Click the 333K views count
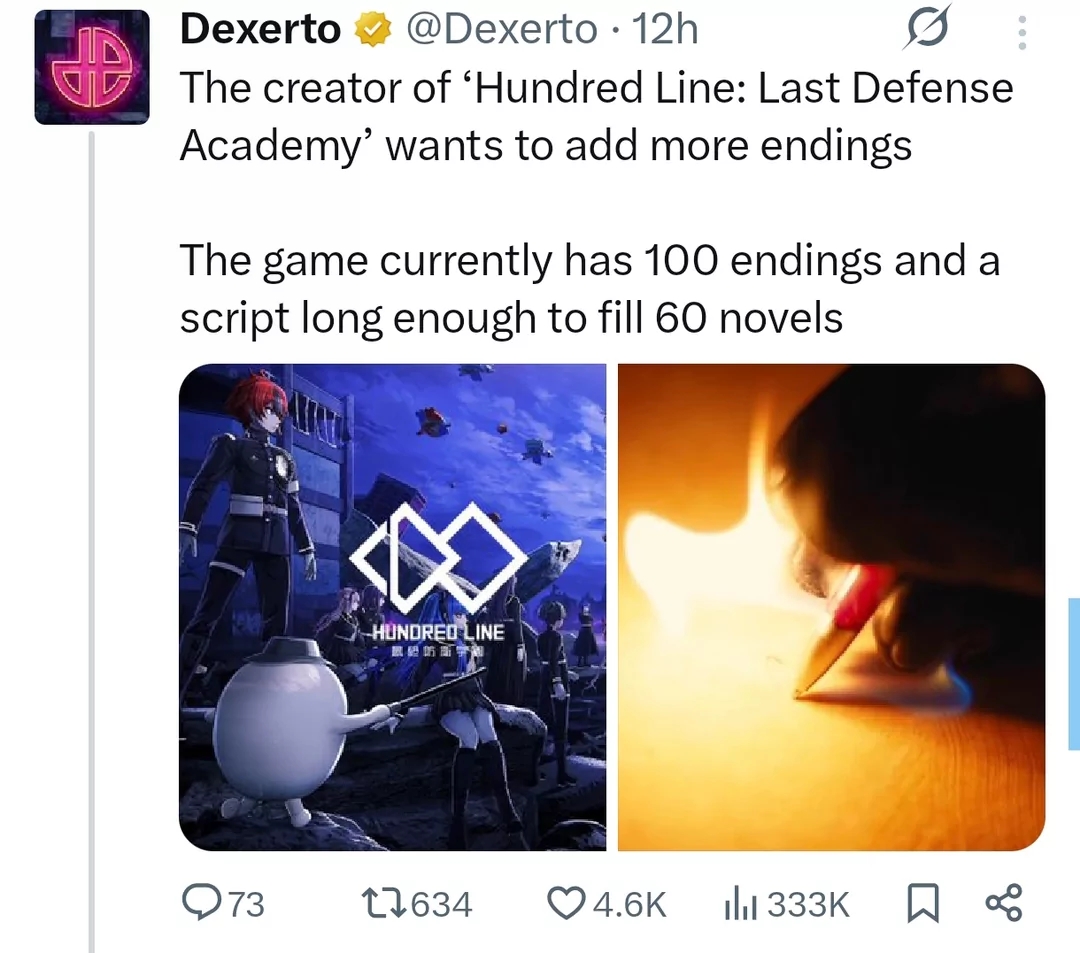The width and height of the screenshot is (1080, 953). point(809,904)
